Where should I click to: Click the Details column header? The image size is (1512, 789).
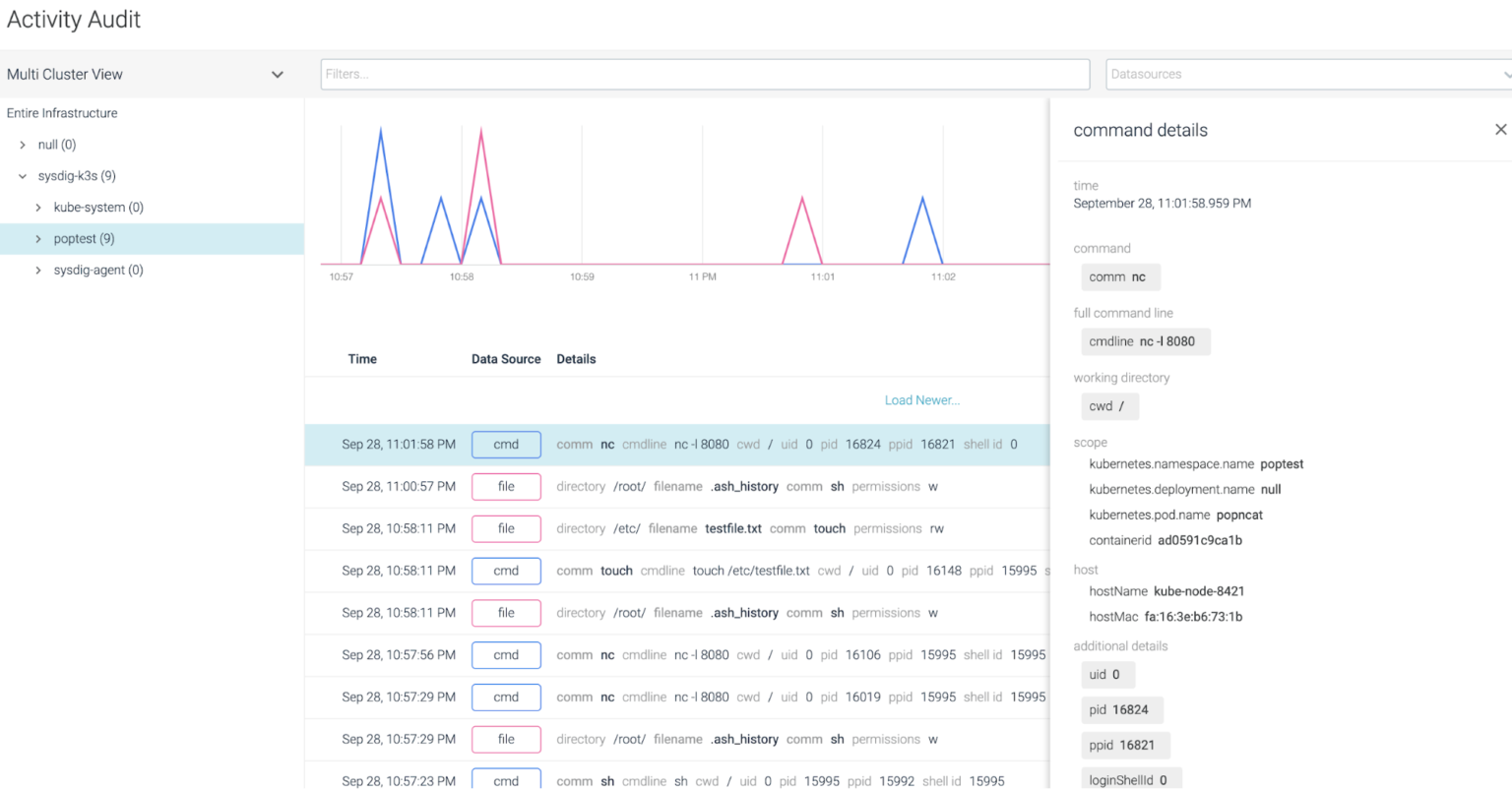click(576, 359)
